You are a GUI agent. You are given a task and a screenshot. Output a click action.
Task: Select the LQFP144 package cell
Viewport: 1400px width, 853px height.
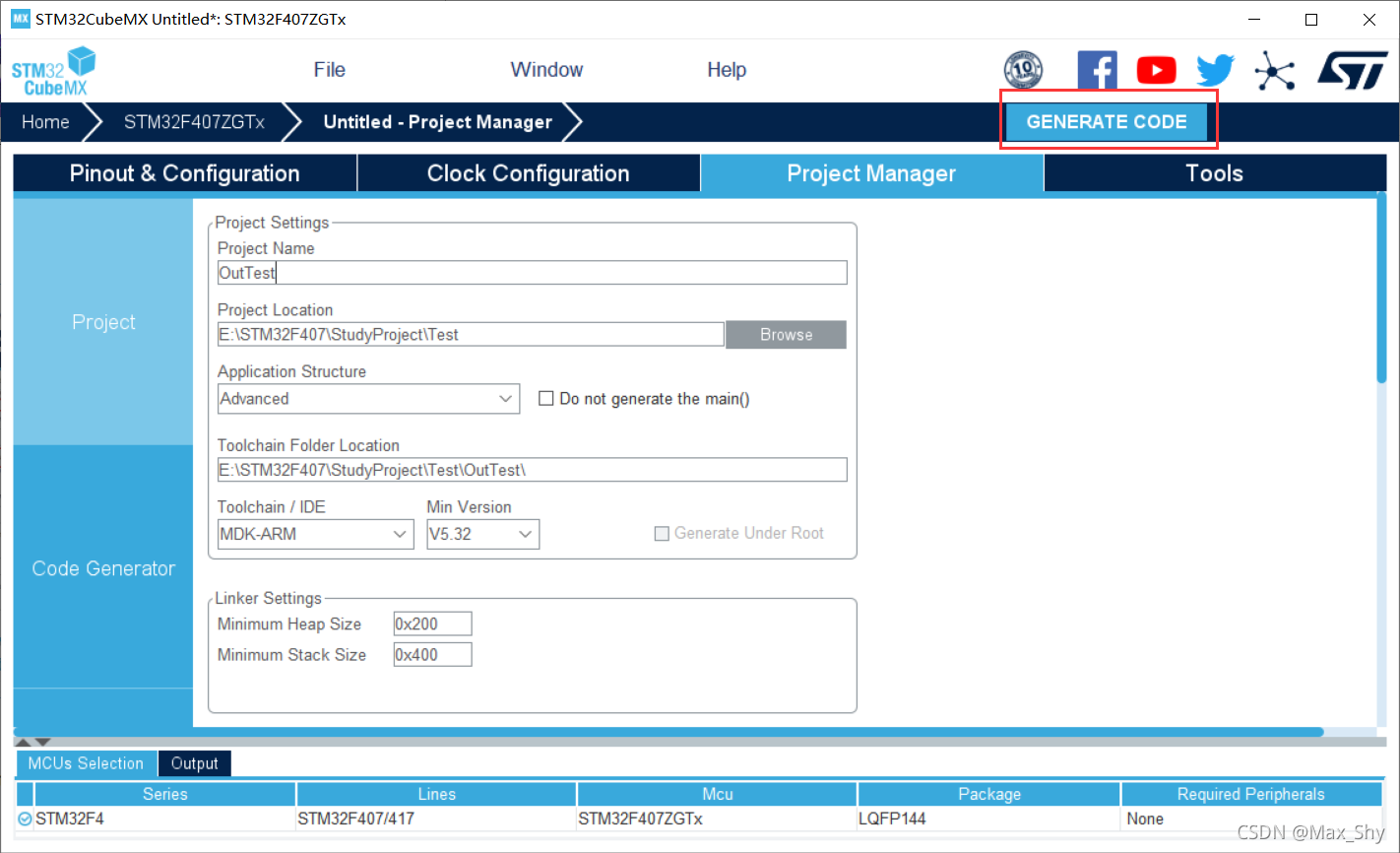pos(989,819)
